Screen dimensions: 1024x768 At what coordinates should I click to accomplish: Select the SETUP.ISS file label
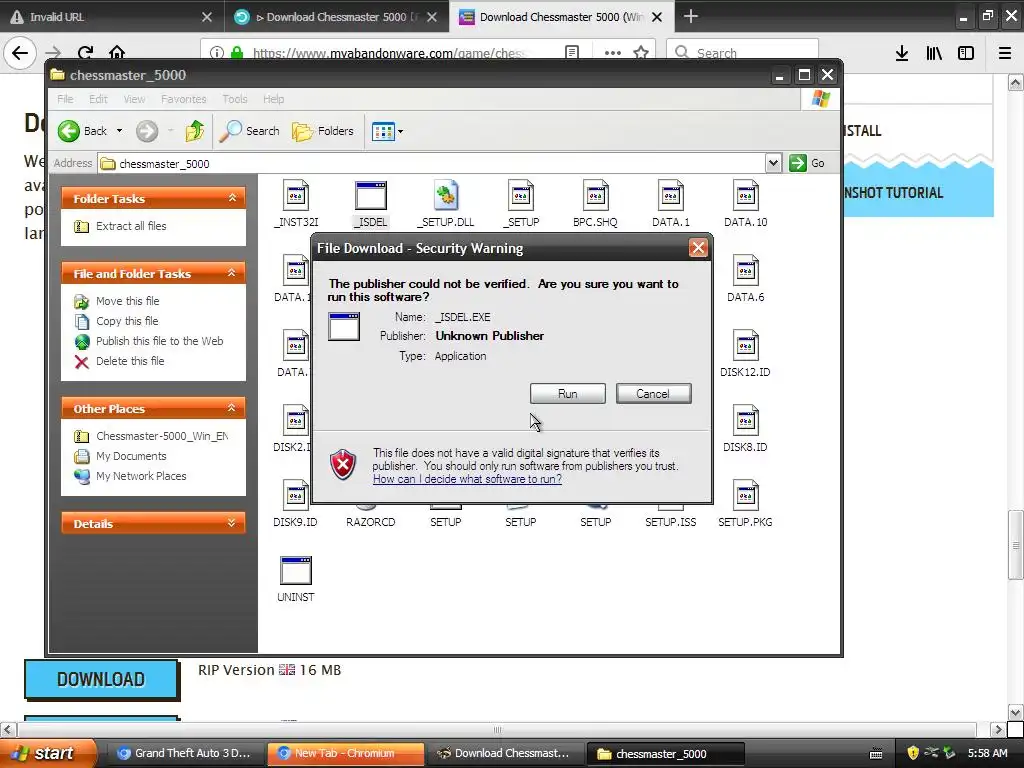tap(671, 522)
